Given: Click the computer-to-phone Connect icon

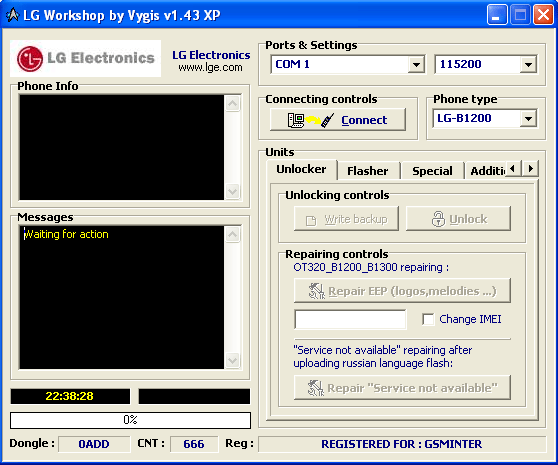Looking at the screenshot, I should point(311,120).
